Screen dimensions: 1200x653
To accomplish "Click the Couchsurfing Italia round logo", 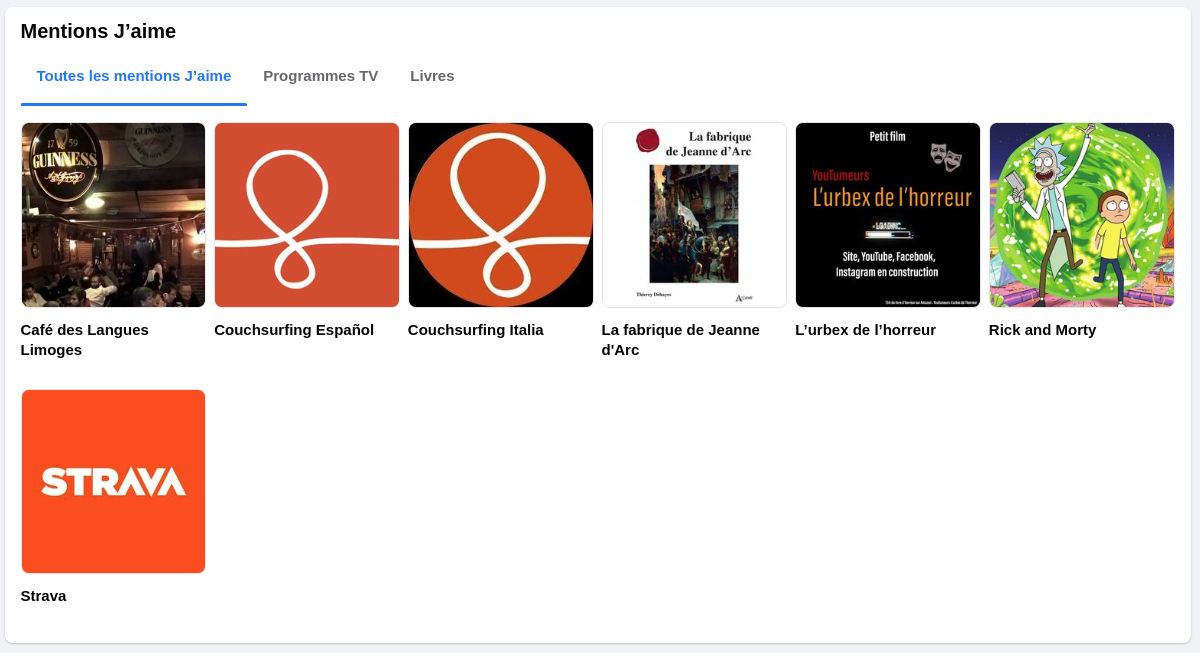I will pyautogui.click(x=501, y=215).
